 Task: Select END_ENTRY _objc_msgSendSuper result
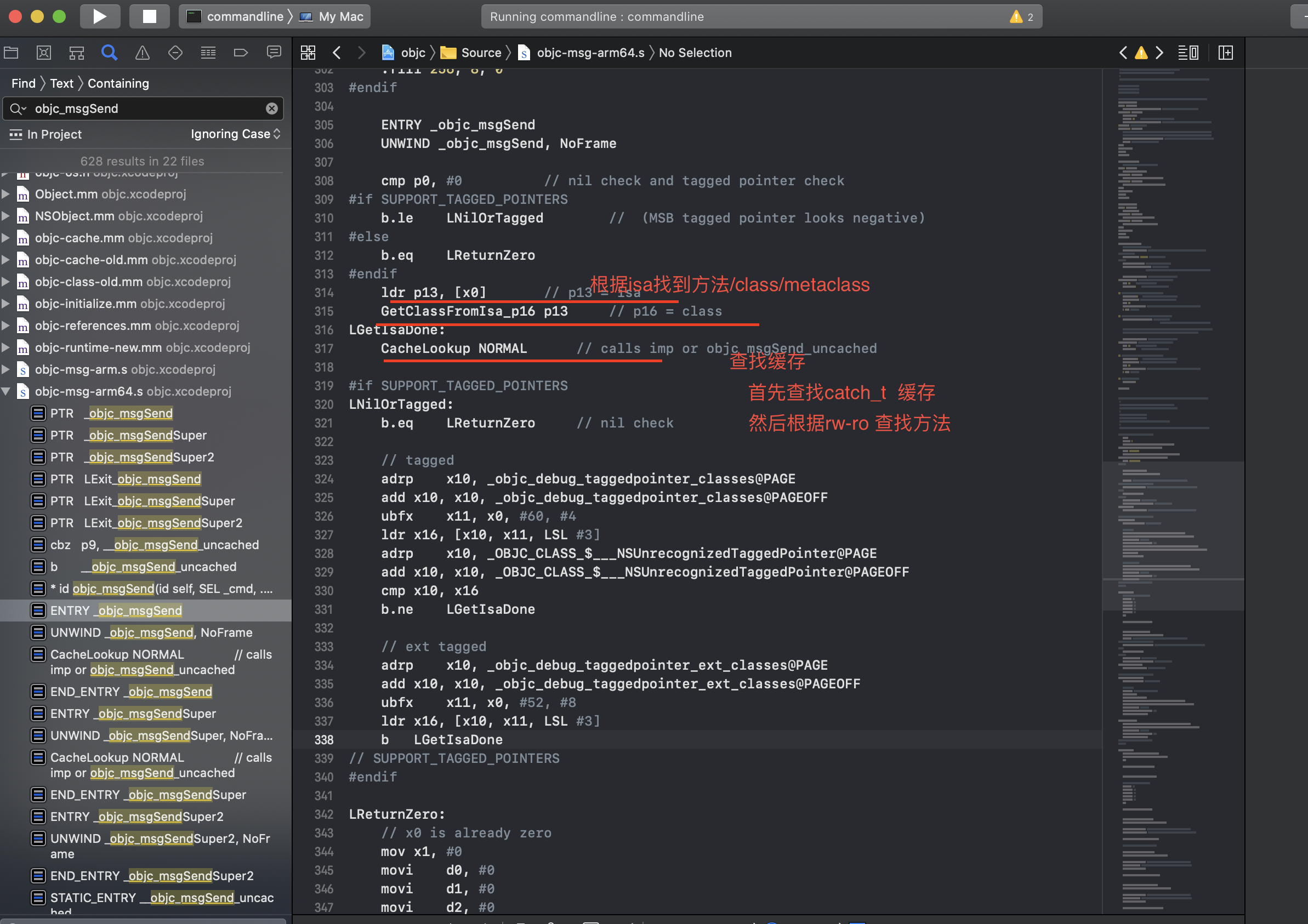pyautogui.click(x=148, y=795)
